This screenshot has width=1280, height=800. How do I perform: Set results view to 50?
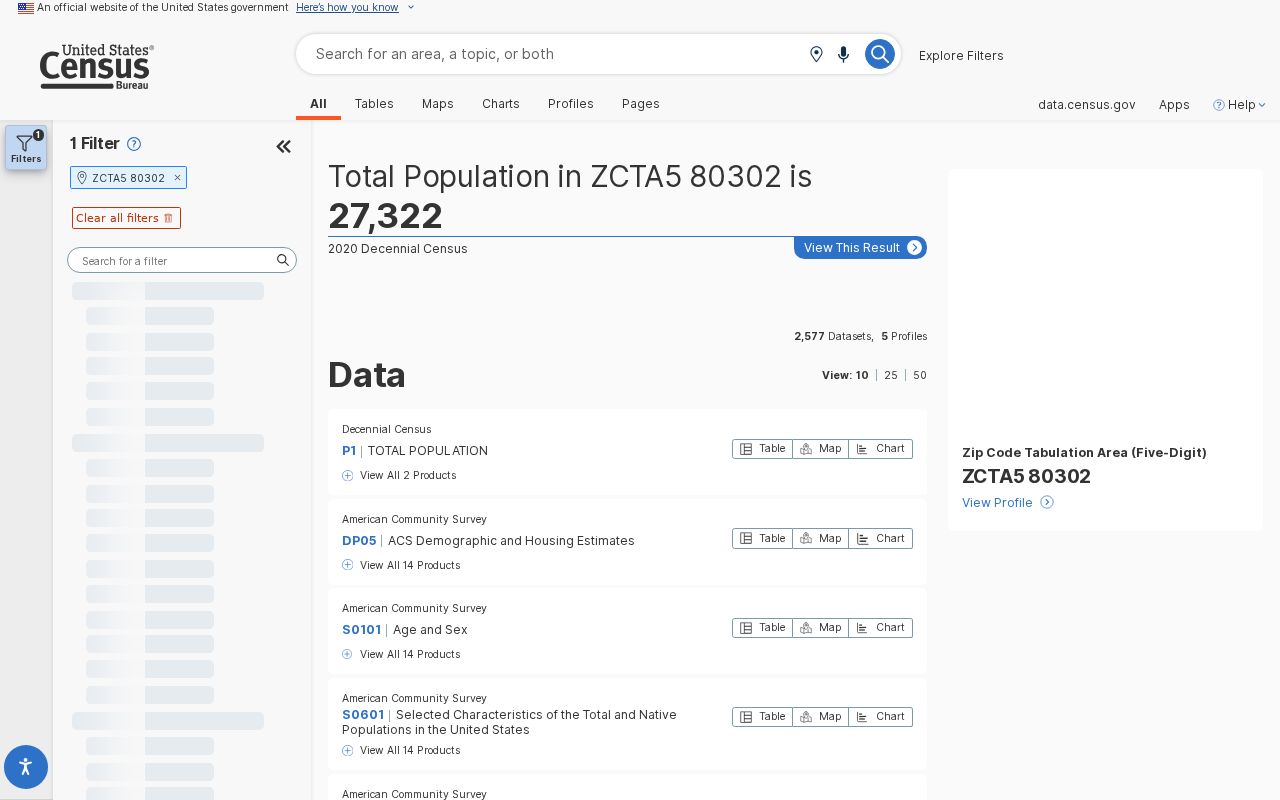[920, 375]
